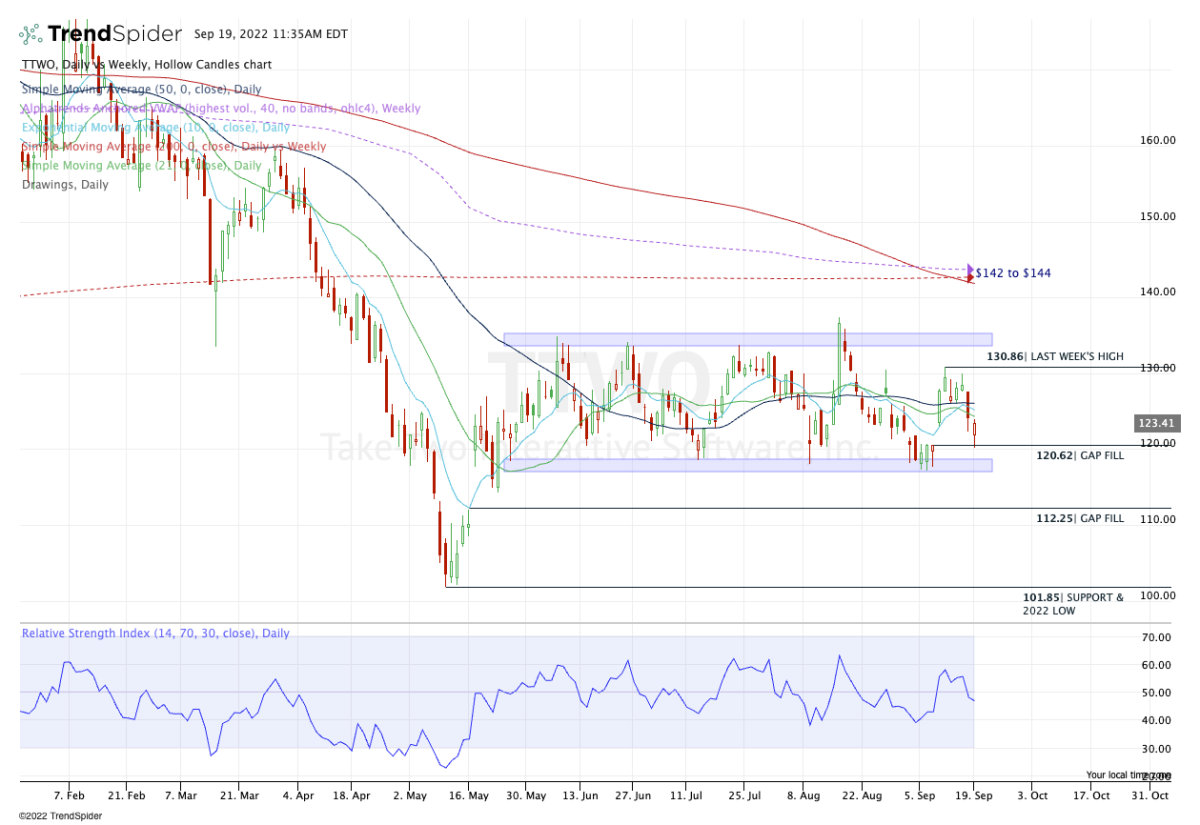Click the TTWO watermark in chart center
Screen dimensions: 1200x825
tap(598, 385)
